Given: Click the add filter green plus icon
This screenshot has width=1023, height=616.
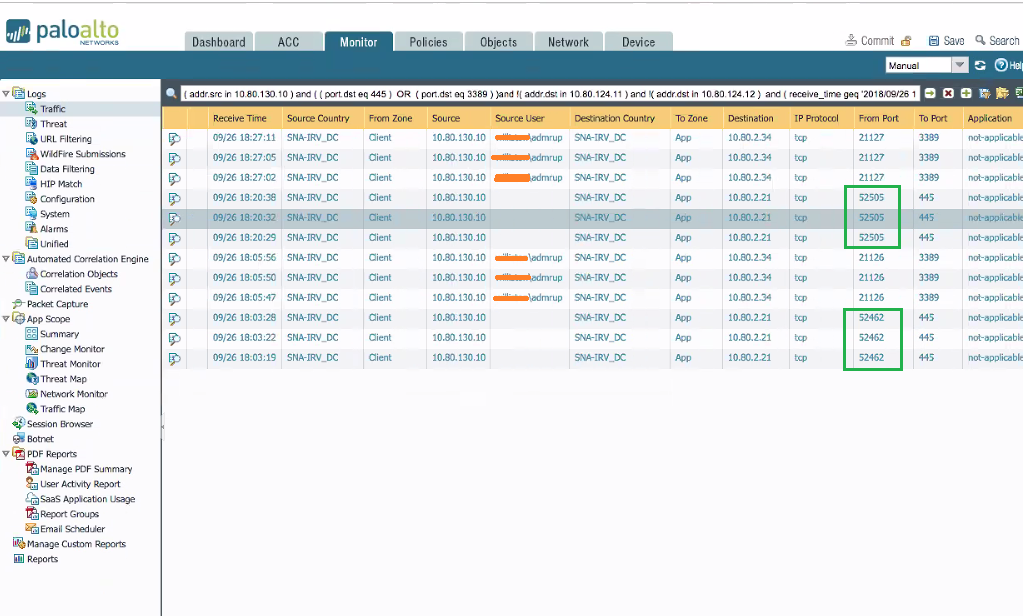Looking at the screenshot, I should [x=966, y=93].
